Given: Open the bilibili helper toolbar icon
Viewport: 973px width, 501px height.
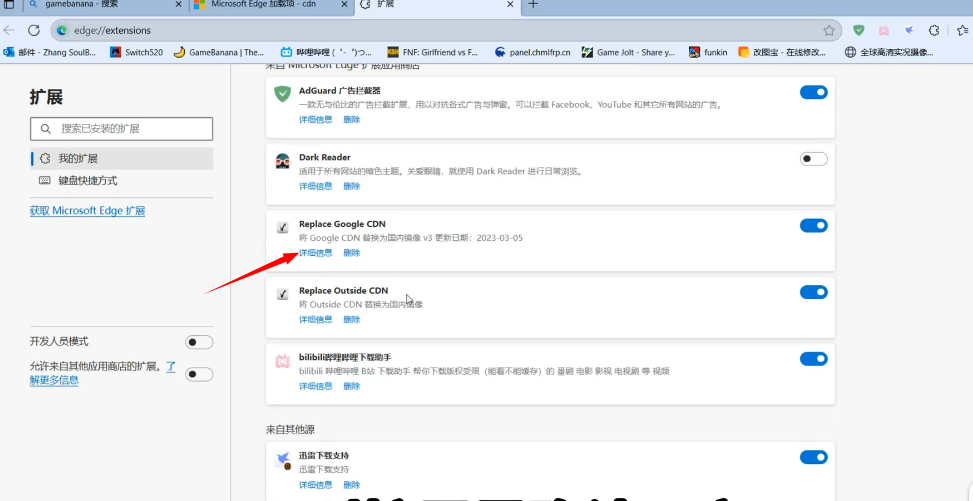Looking at the screenshot, I should [884, 30].
